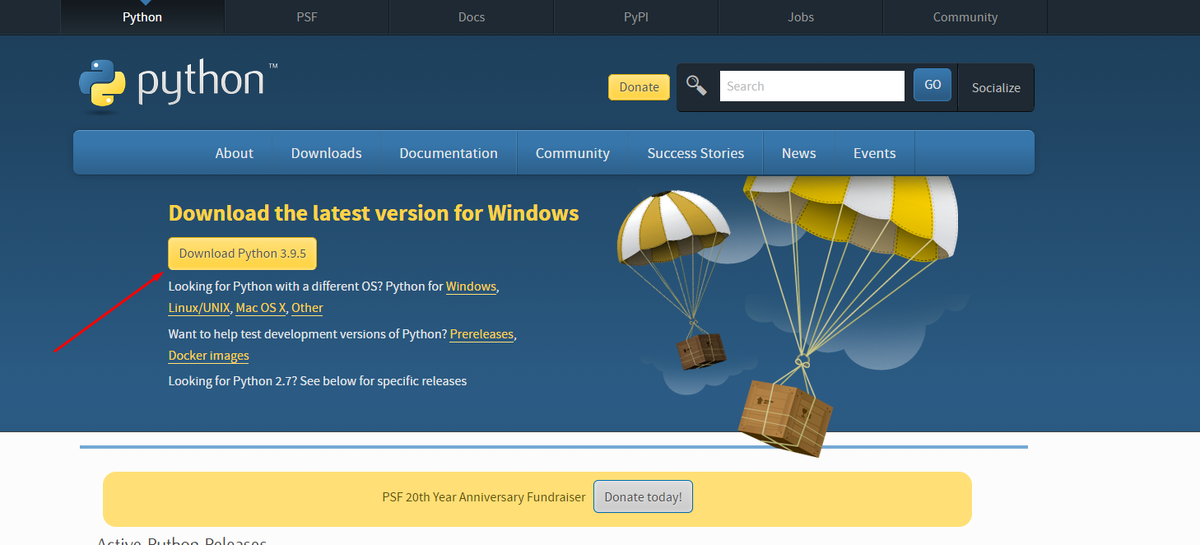Screen dimensions: 1200x545
Task: Open Community in the main navigation bar
Action: 572,153
